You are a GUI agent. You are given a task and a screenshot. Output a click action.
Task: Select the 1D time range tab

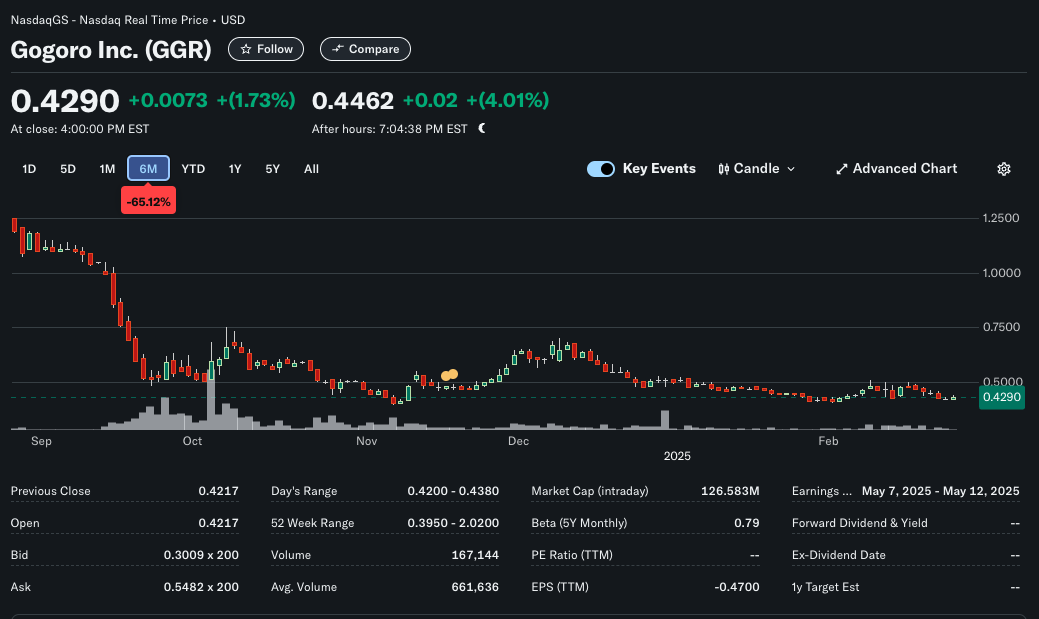point(29,169)
